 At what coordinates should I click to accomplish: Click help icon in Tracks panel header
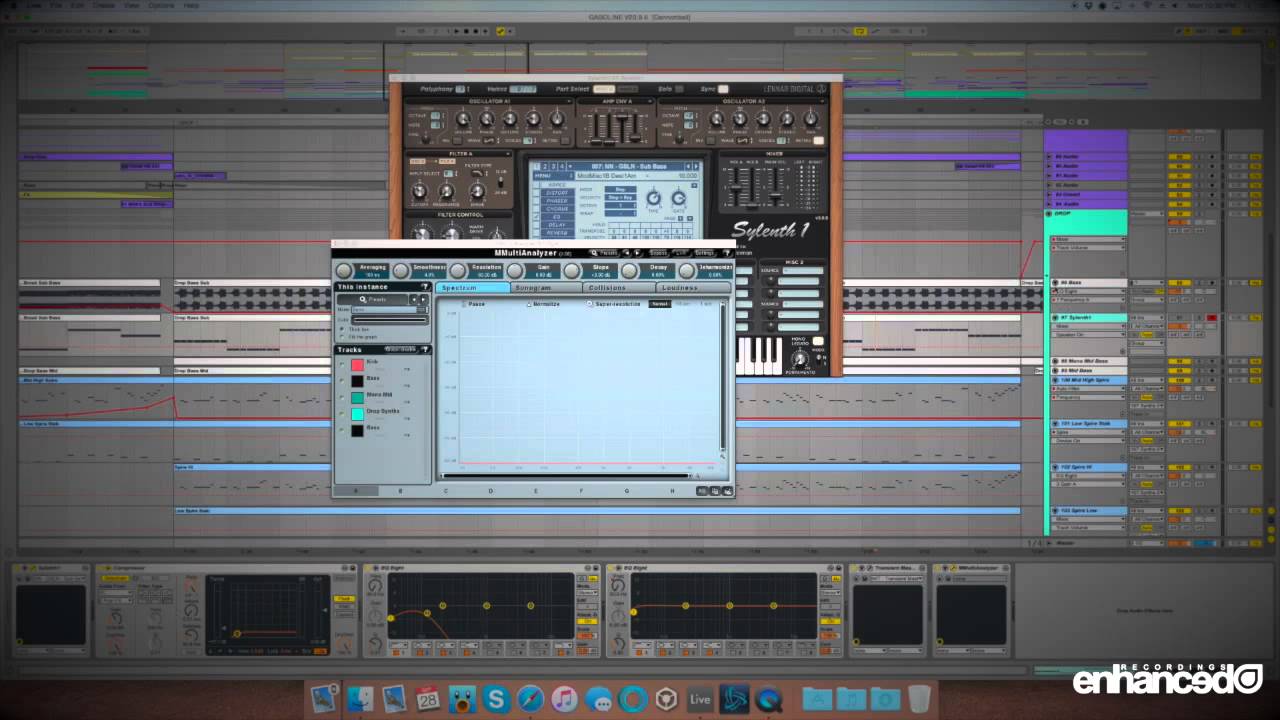point(425,349)
